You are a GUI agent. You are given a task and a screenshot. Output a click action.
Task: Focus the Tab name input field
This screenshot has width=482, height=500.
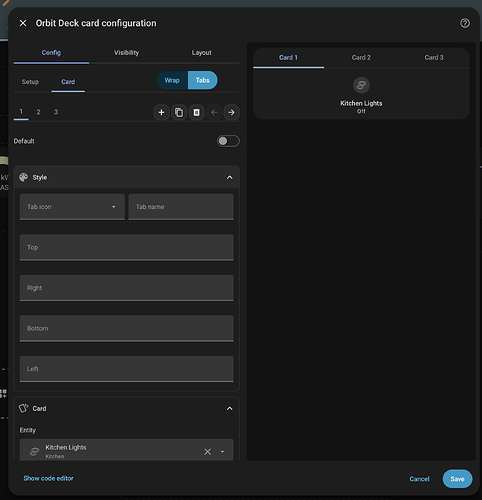pyautogui.click(x=181, y=207)
